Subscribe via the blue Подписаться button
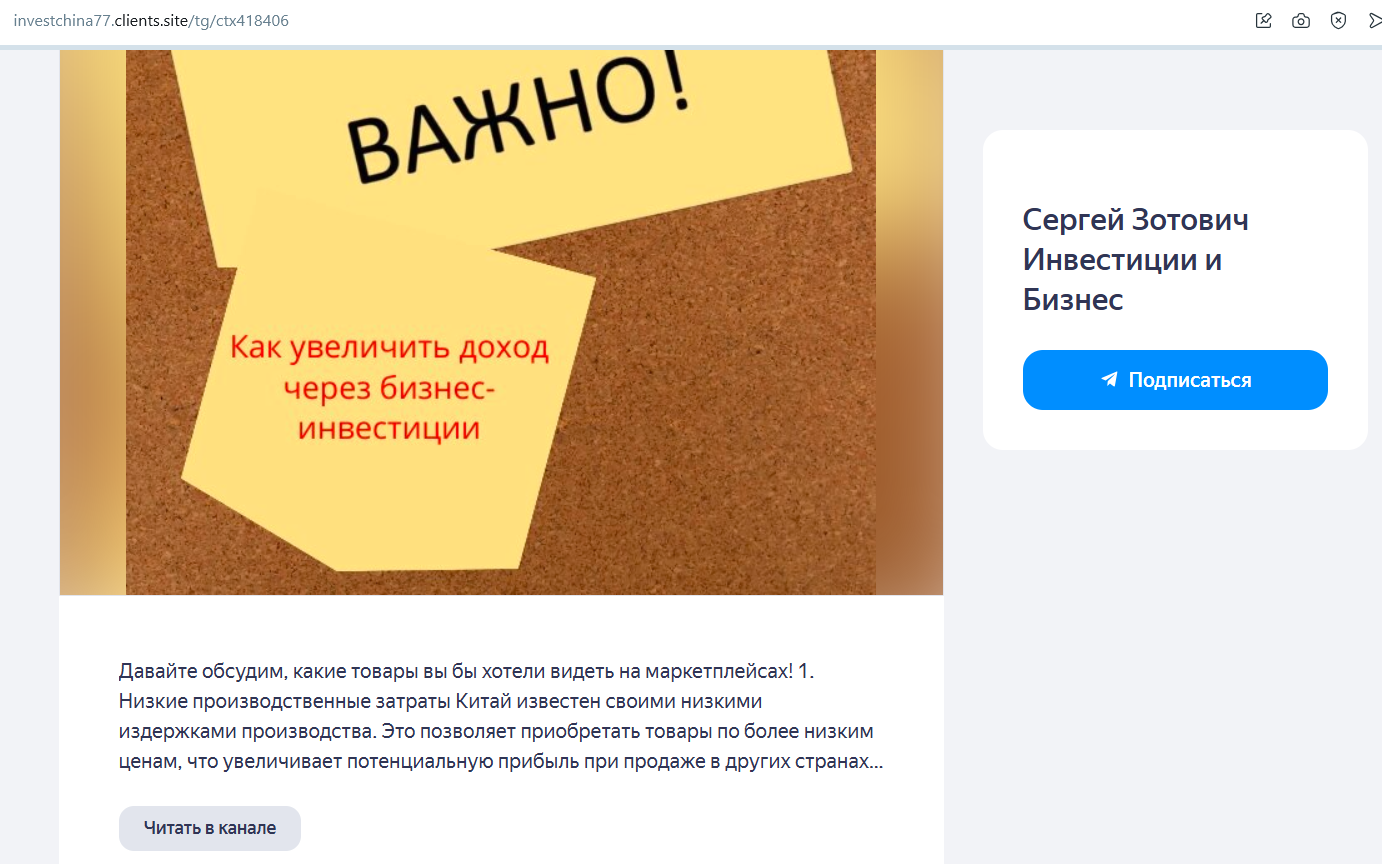This screenshot has height=864, width=1382. pos(1175,380)
